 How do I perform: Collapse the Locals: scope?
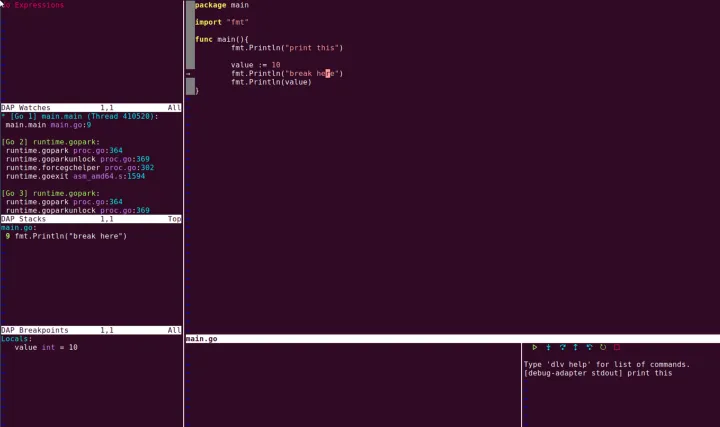point(17,339)
